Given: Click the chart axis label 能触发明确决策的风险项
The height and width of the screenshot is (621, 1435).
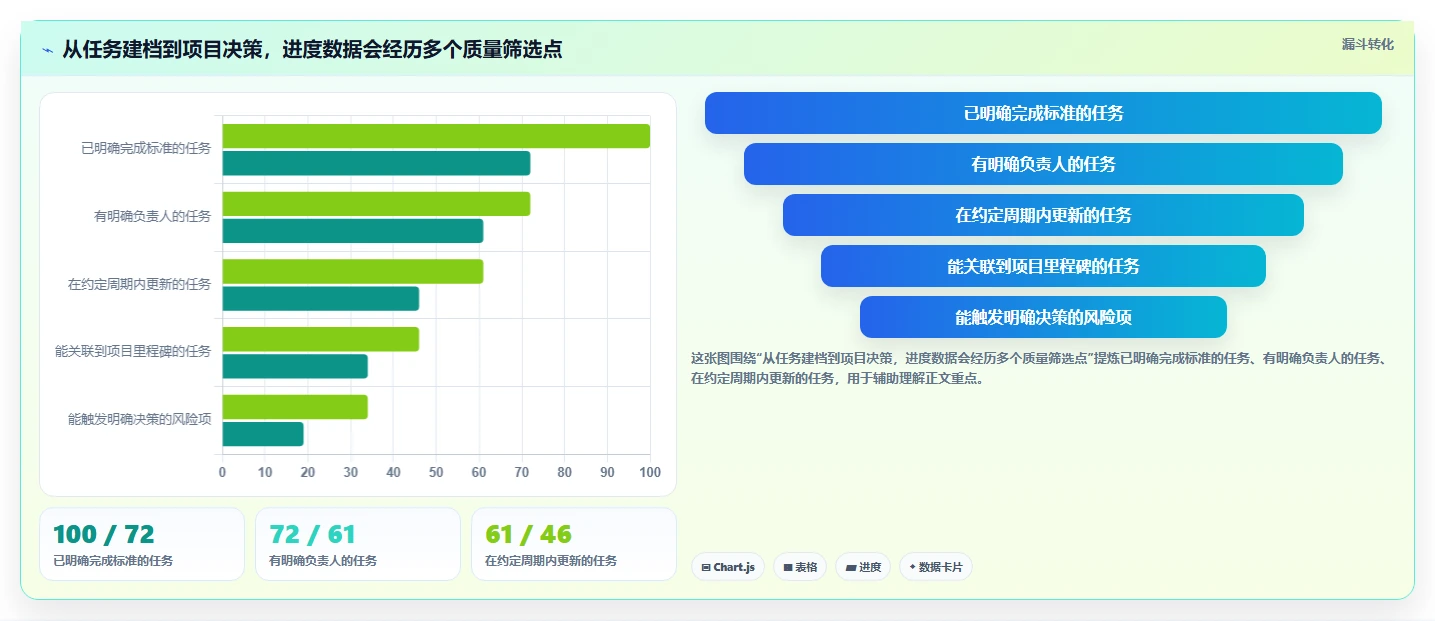Looking at the screenshot, I should tap(140, 419).
